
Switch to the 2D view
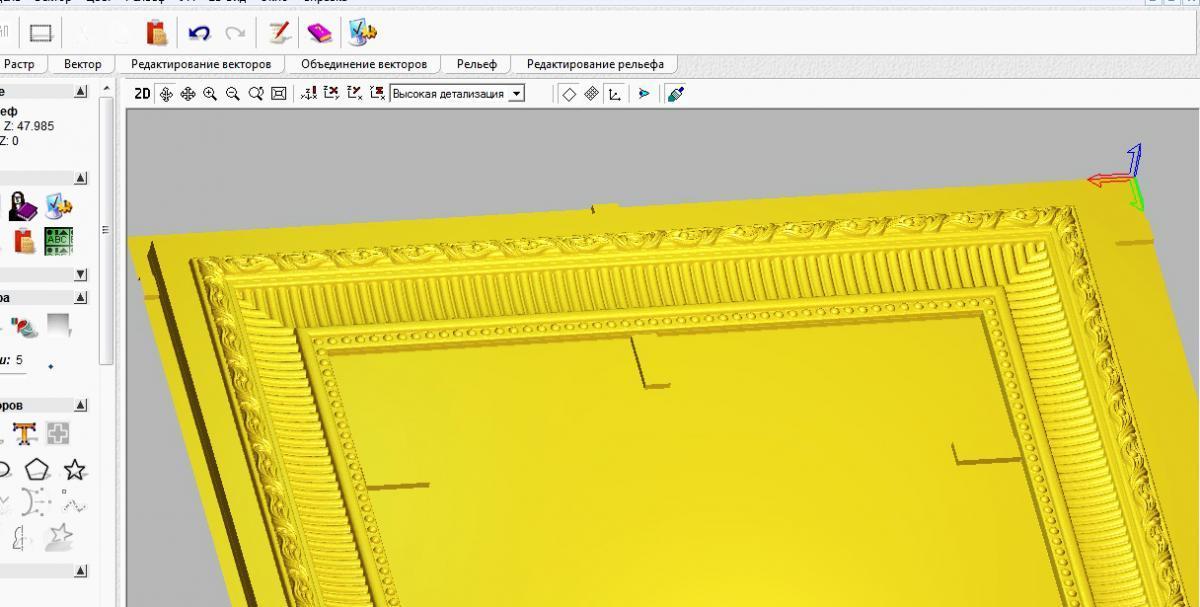point(142,94)
